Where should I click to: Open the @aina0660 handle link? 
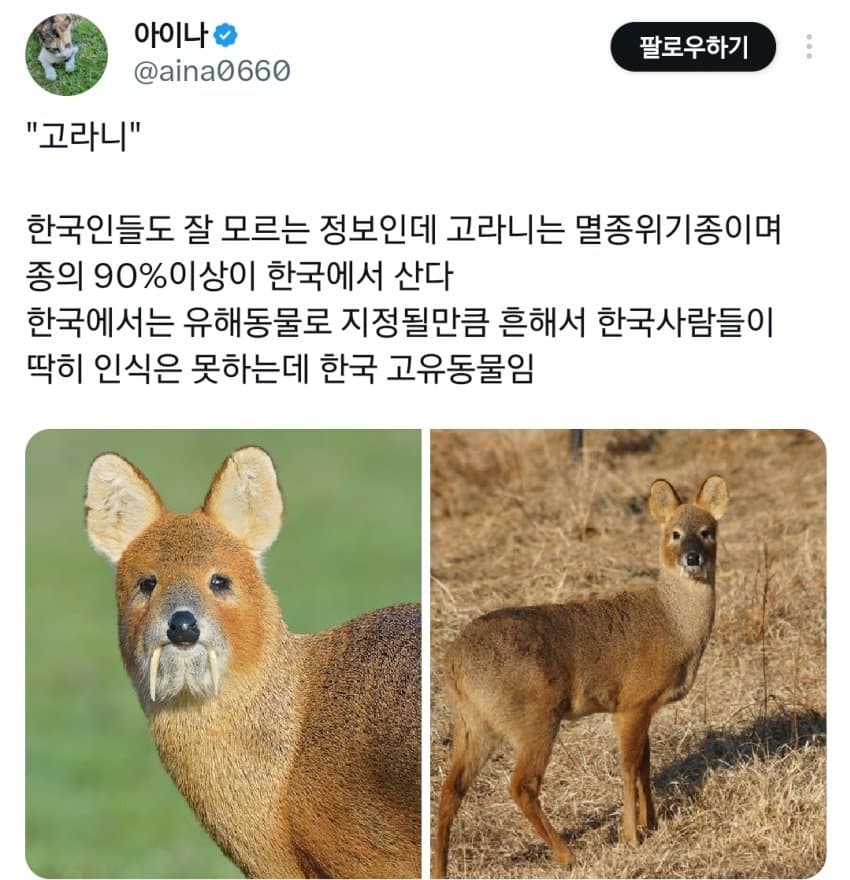coord(211,71)
